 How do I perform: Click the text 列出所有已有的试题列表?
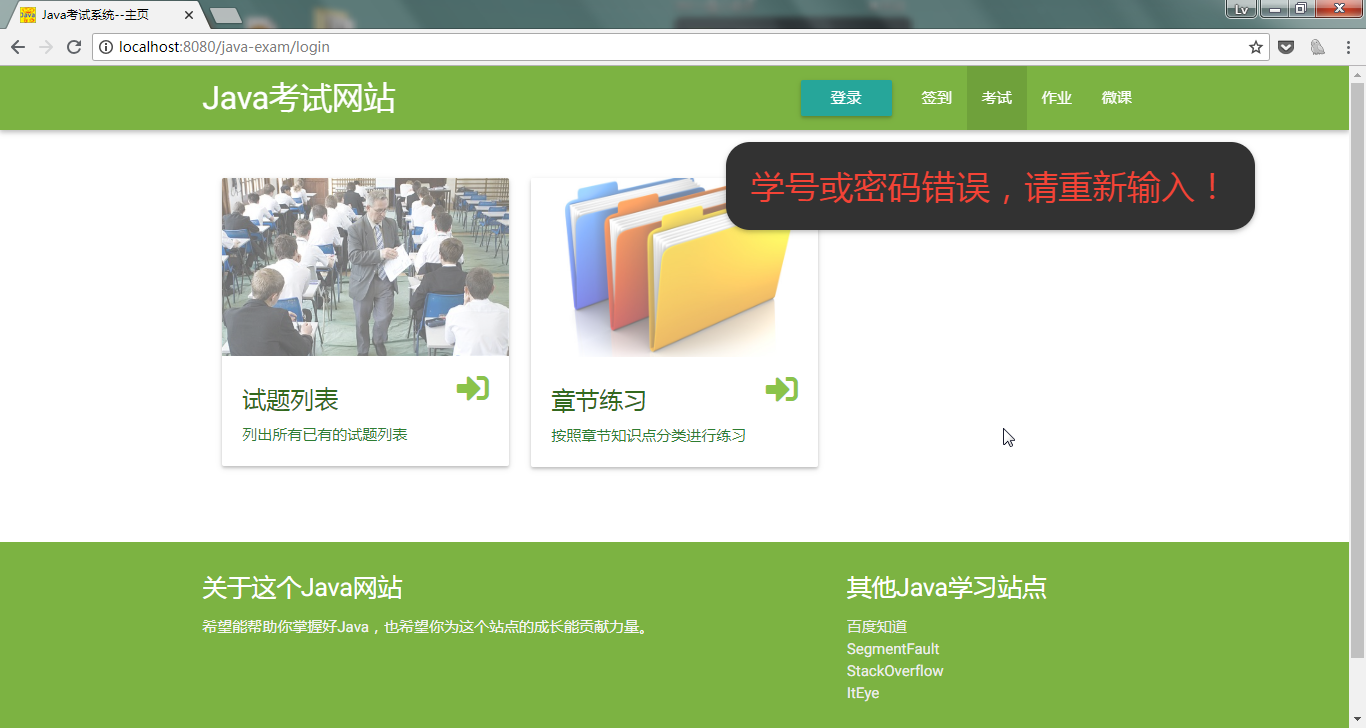click(x=325, y=435)
